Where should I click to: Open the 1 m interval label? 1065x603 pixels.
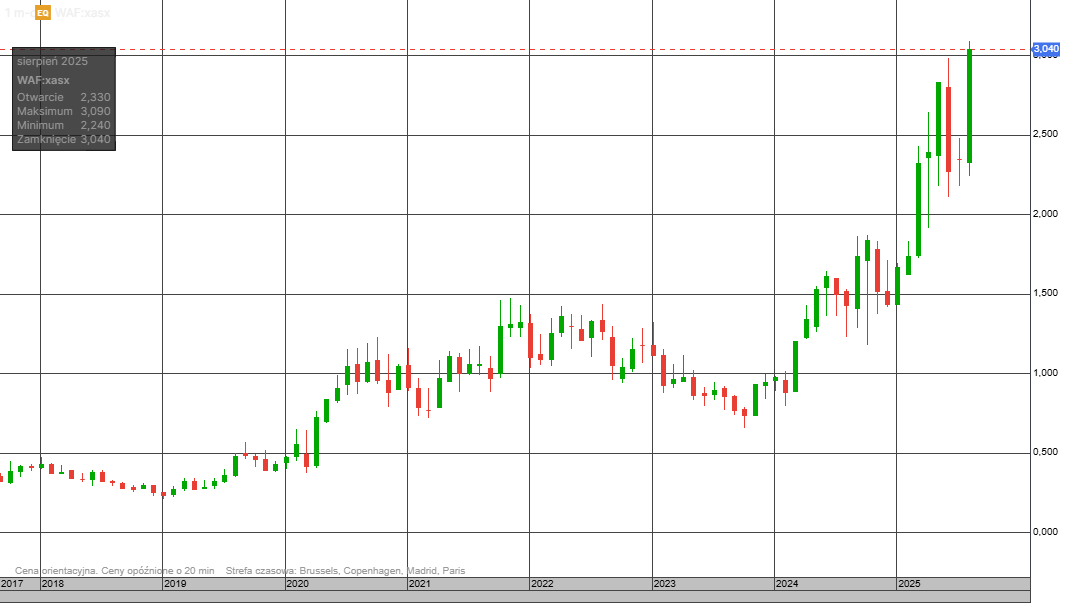point(17,13)
